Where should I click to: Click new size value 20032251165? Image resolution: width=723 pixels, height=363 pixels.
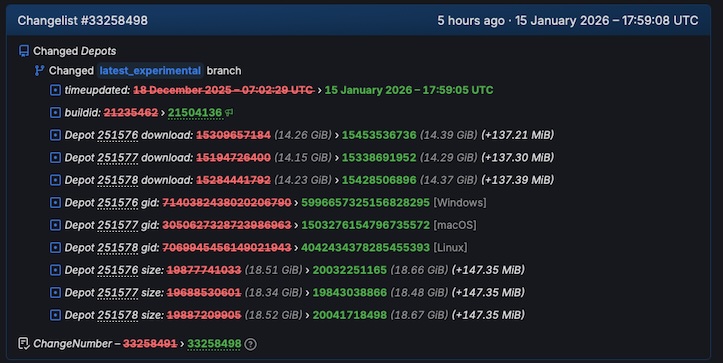pos(350,270)
